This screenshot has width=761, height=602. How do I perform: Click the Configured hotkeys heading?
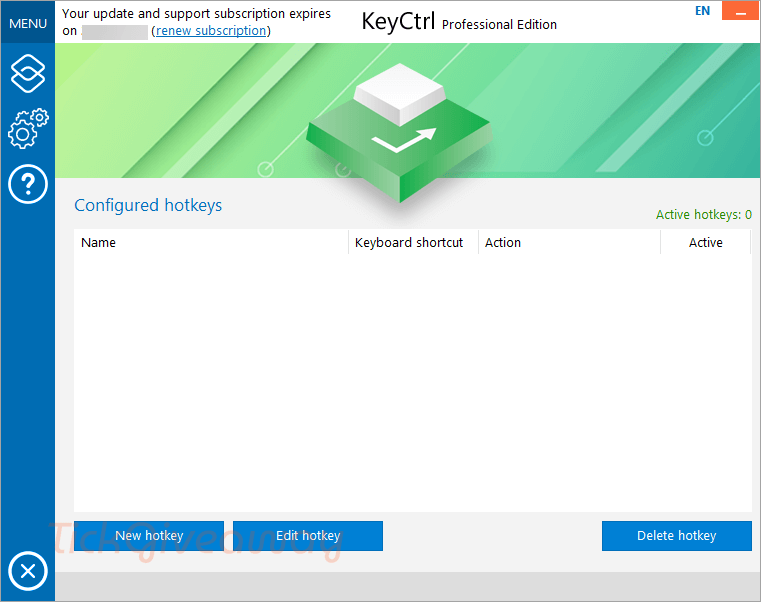pos(148,205)
